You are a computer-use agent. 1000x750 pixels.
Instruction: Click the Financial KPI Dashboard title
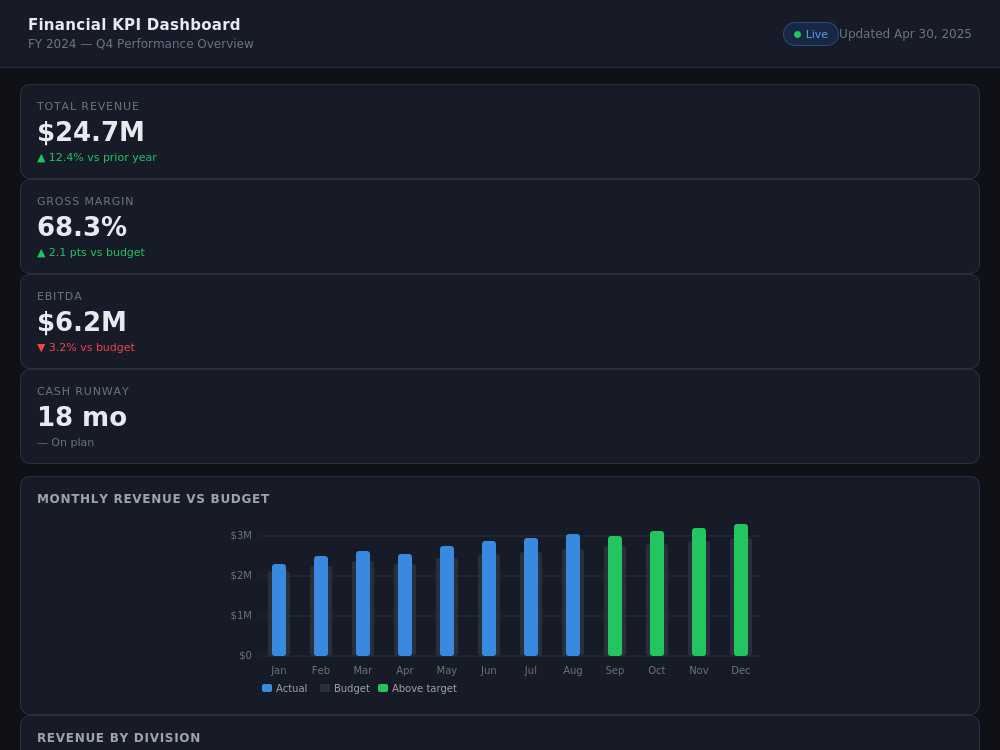click(134, 25)
